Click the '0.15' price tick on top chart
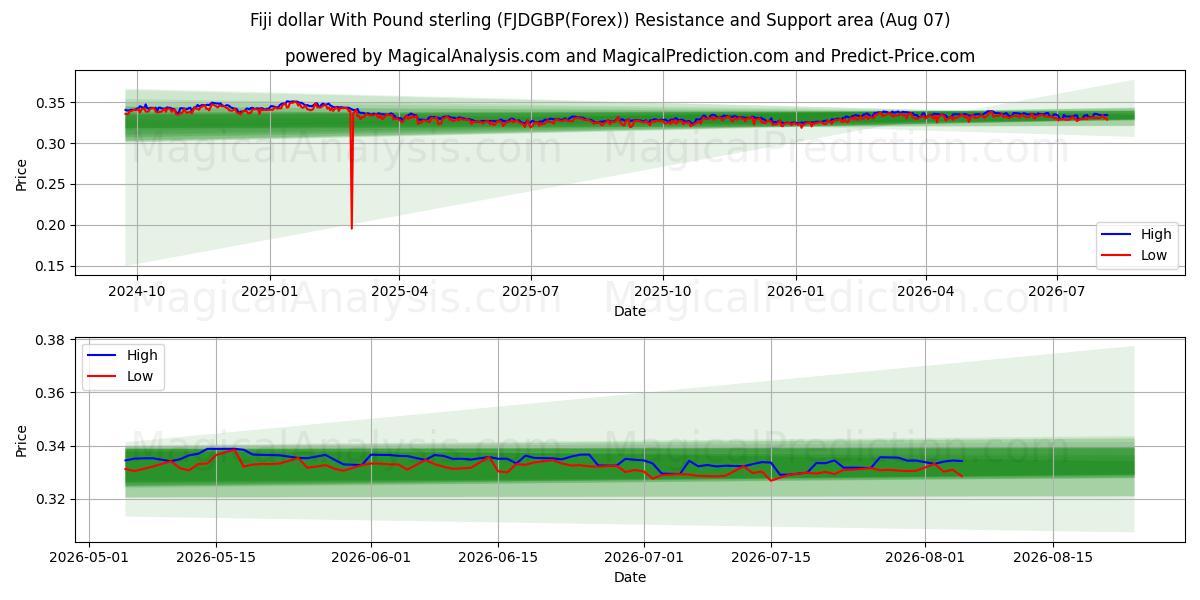This screenshot has height=600, width=1200. click(52, 267)
